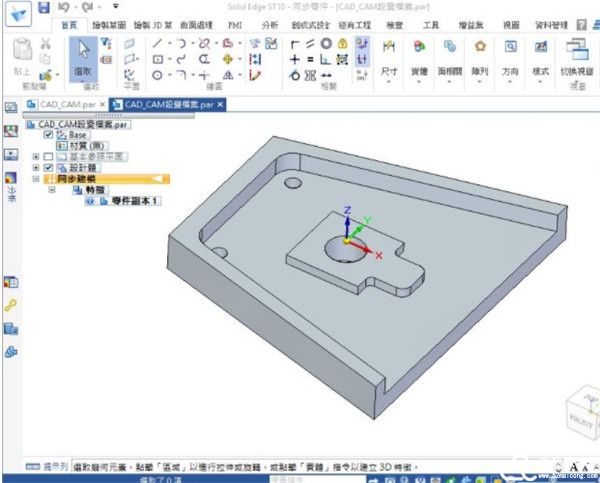Toggle the 設計體 checkbox
The width and height of the screenshot is (600, 483).
(48, 168)
